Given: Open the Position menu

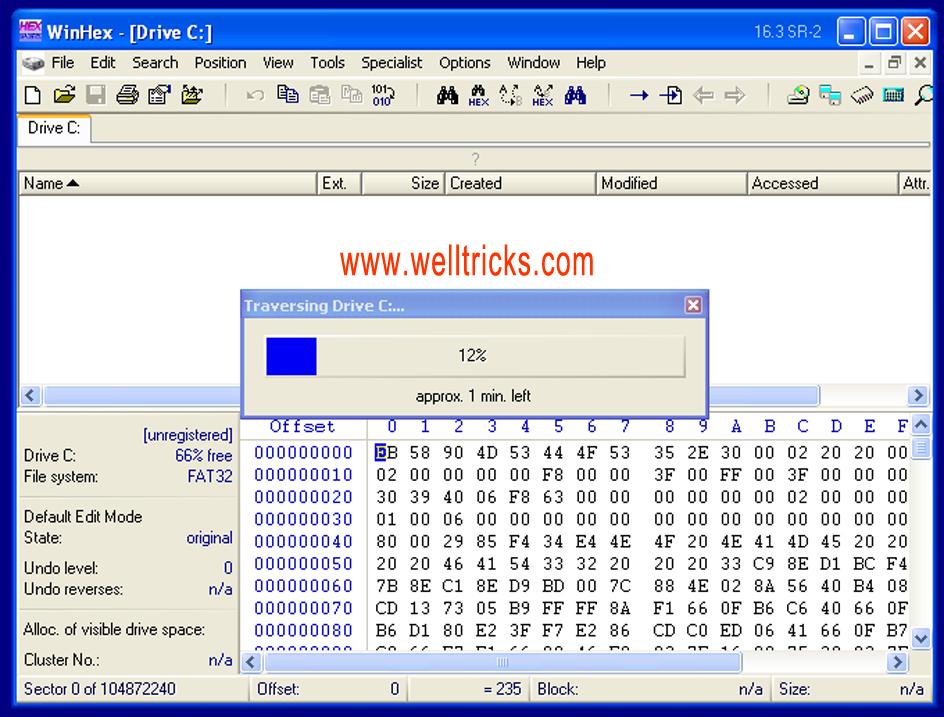Looking at the screenshot, I should (x=220, y=63).
